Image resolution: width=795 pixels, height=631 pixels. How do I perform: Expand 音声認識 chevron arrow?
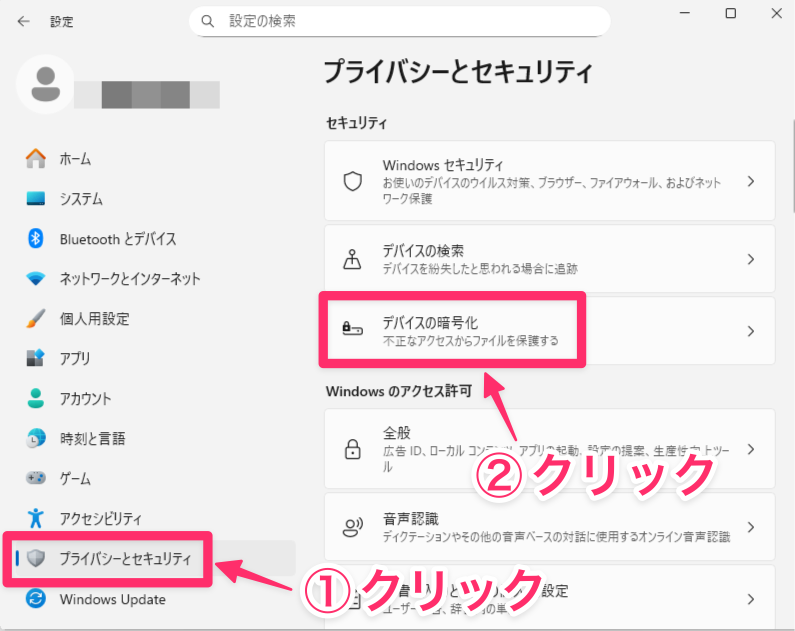[750, 526]
